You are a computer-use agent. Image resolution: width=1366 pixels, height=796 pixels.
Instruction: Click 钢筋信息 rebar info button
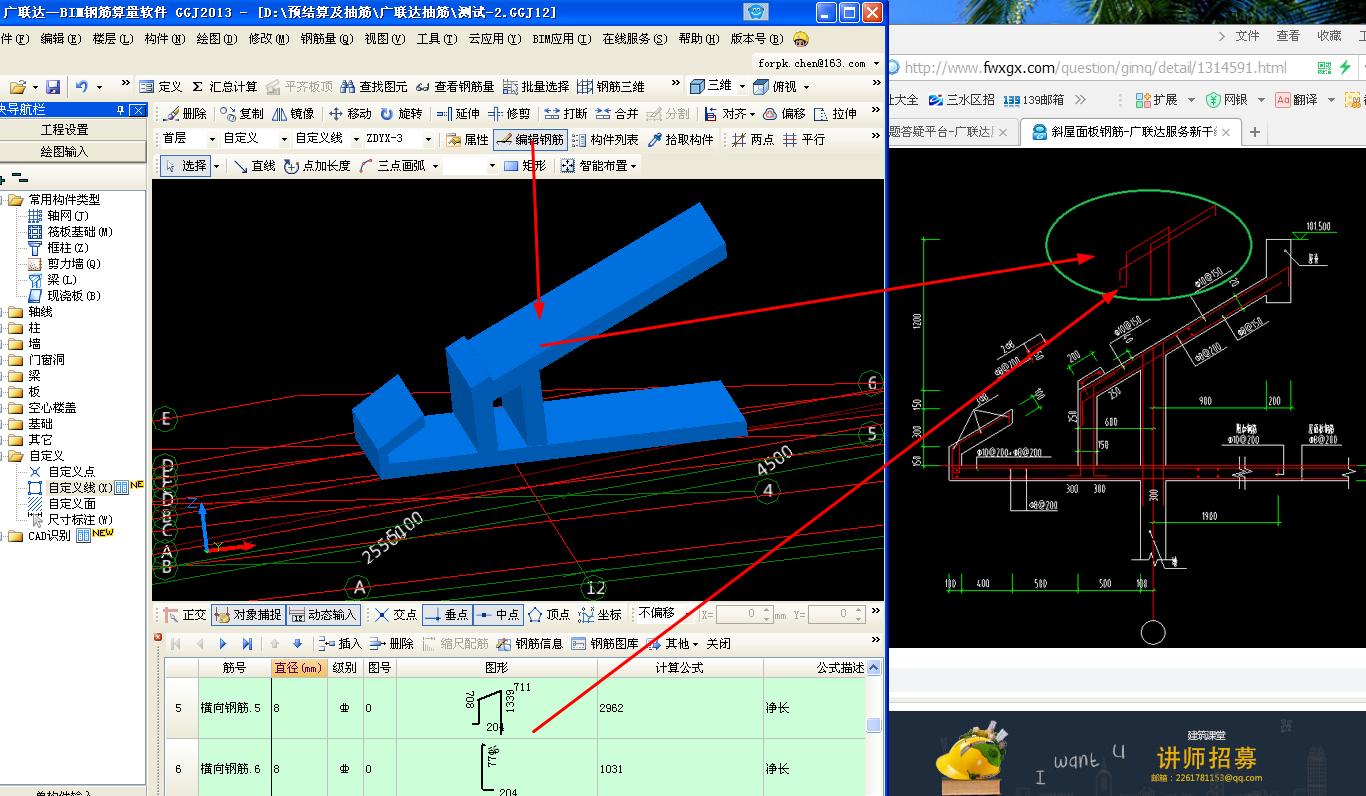coord(531,644)
